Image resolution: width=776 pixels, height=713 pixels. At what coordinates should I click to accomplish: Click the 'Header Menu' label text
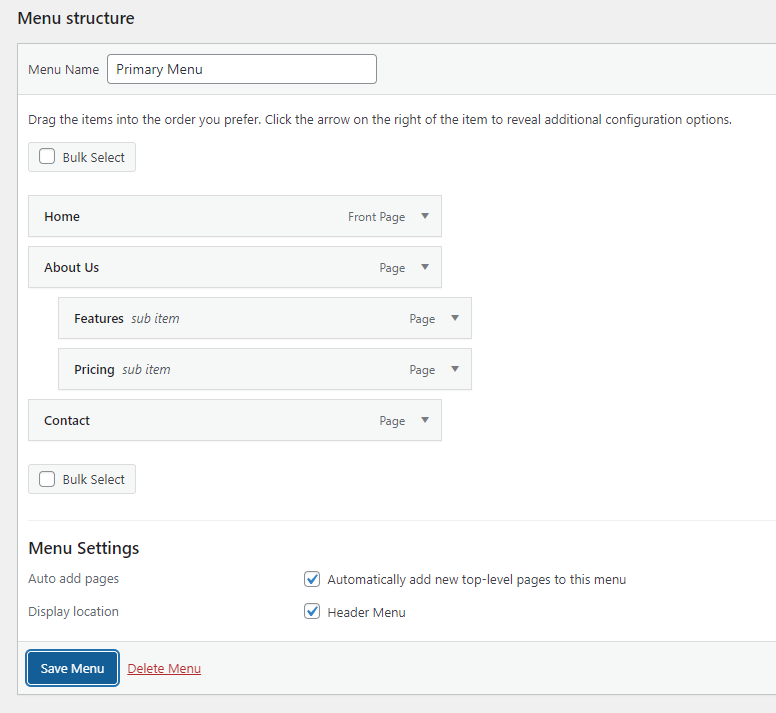(x=366, y=613)
